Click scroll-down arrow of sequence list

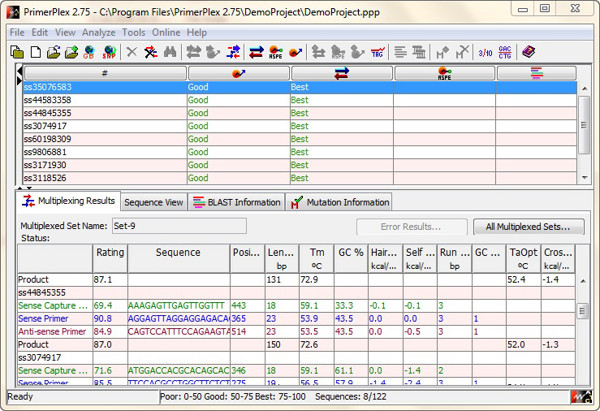pyautogui.click(x=584, y=178)
